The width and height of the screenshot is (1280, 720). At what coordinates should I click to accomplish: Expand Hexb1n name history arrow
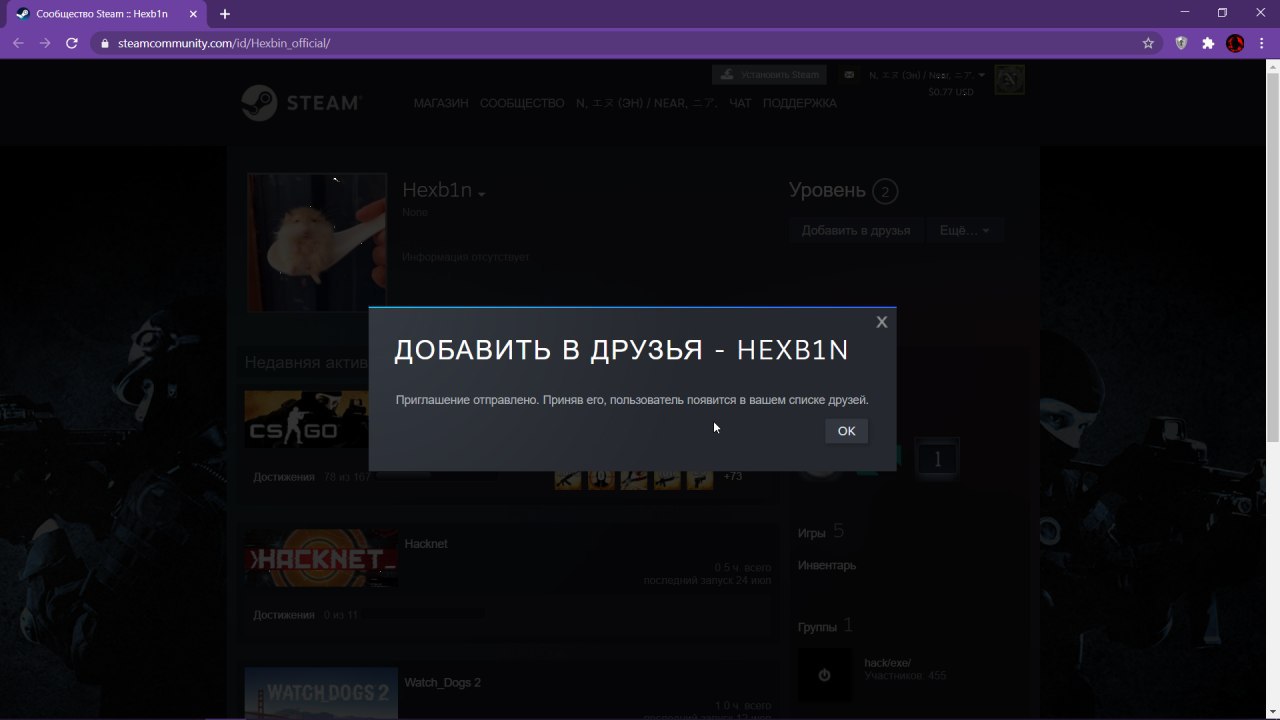point(481,194)
